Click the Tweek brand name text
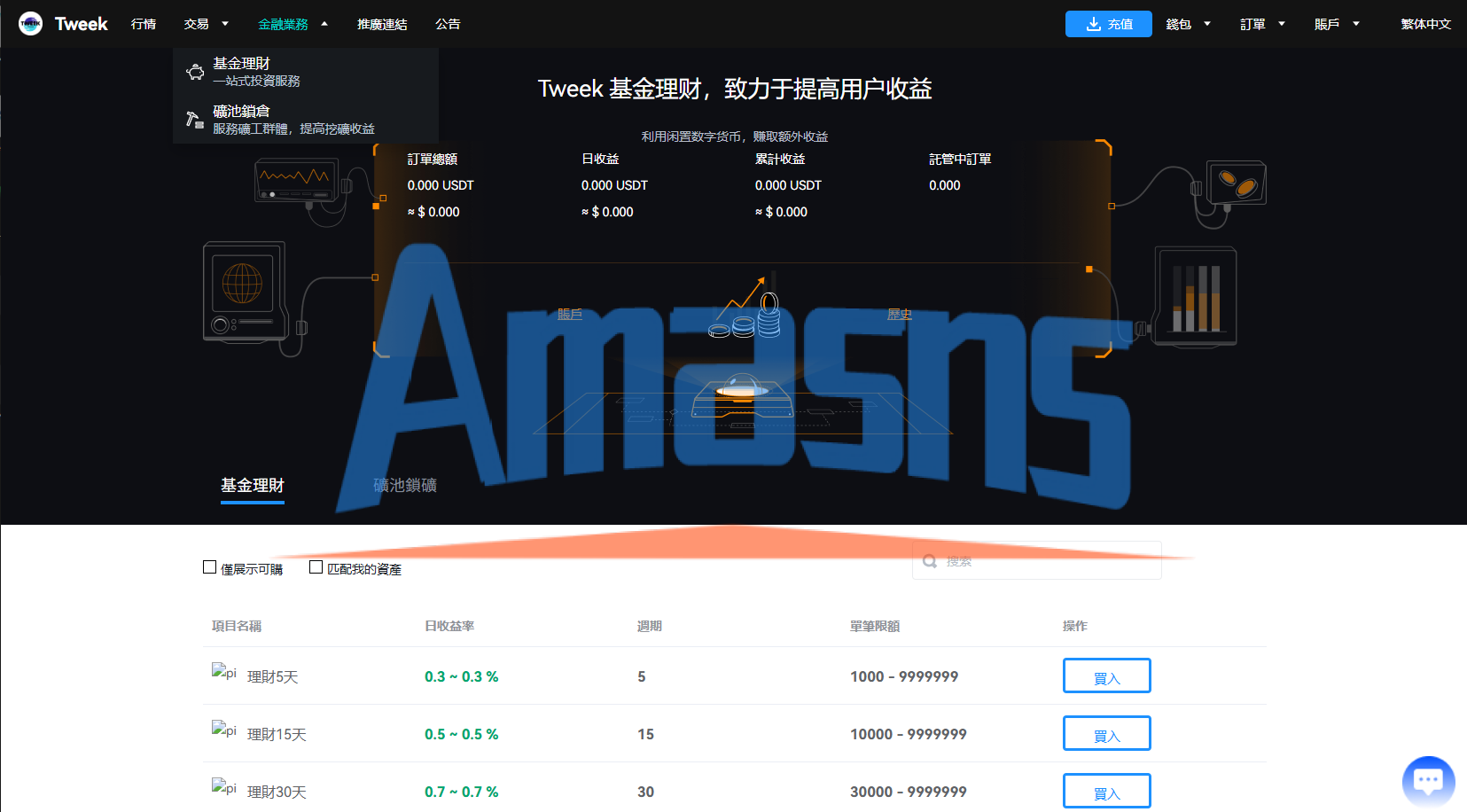The height and width of the screenshot is (812, 1467). [x=82, y=24]
